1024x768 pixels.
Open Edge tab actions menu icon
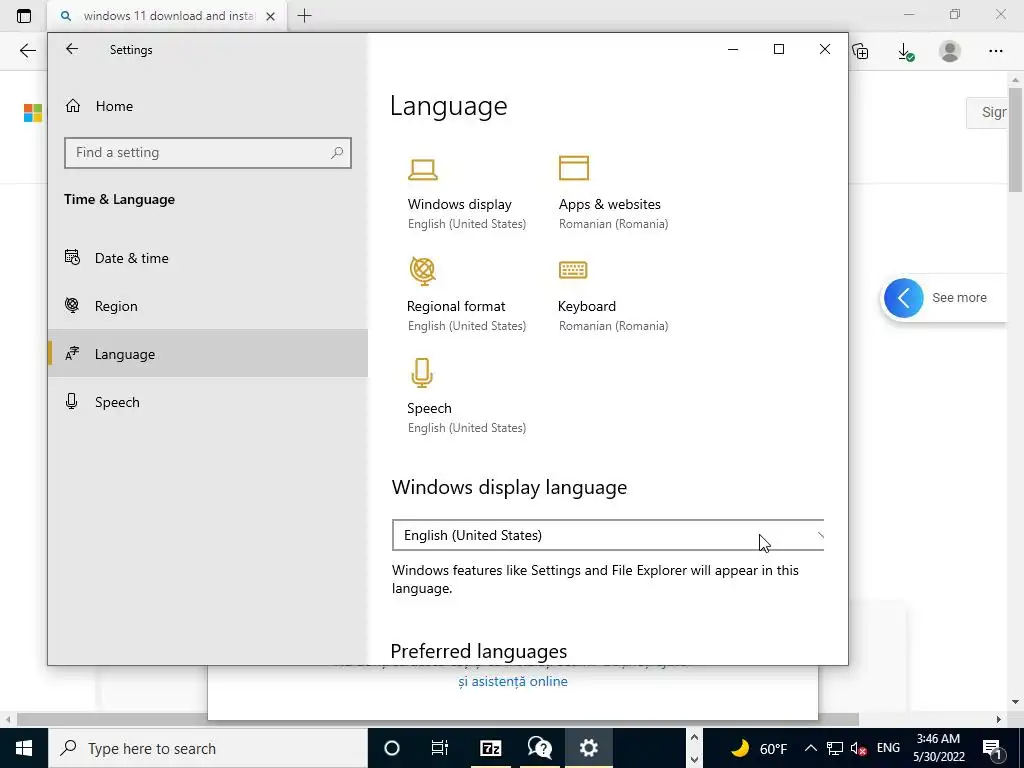24,16
